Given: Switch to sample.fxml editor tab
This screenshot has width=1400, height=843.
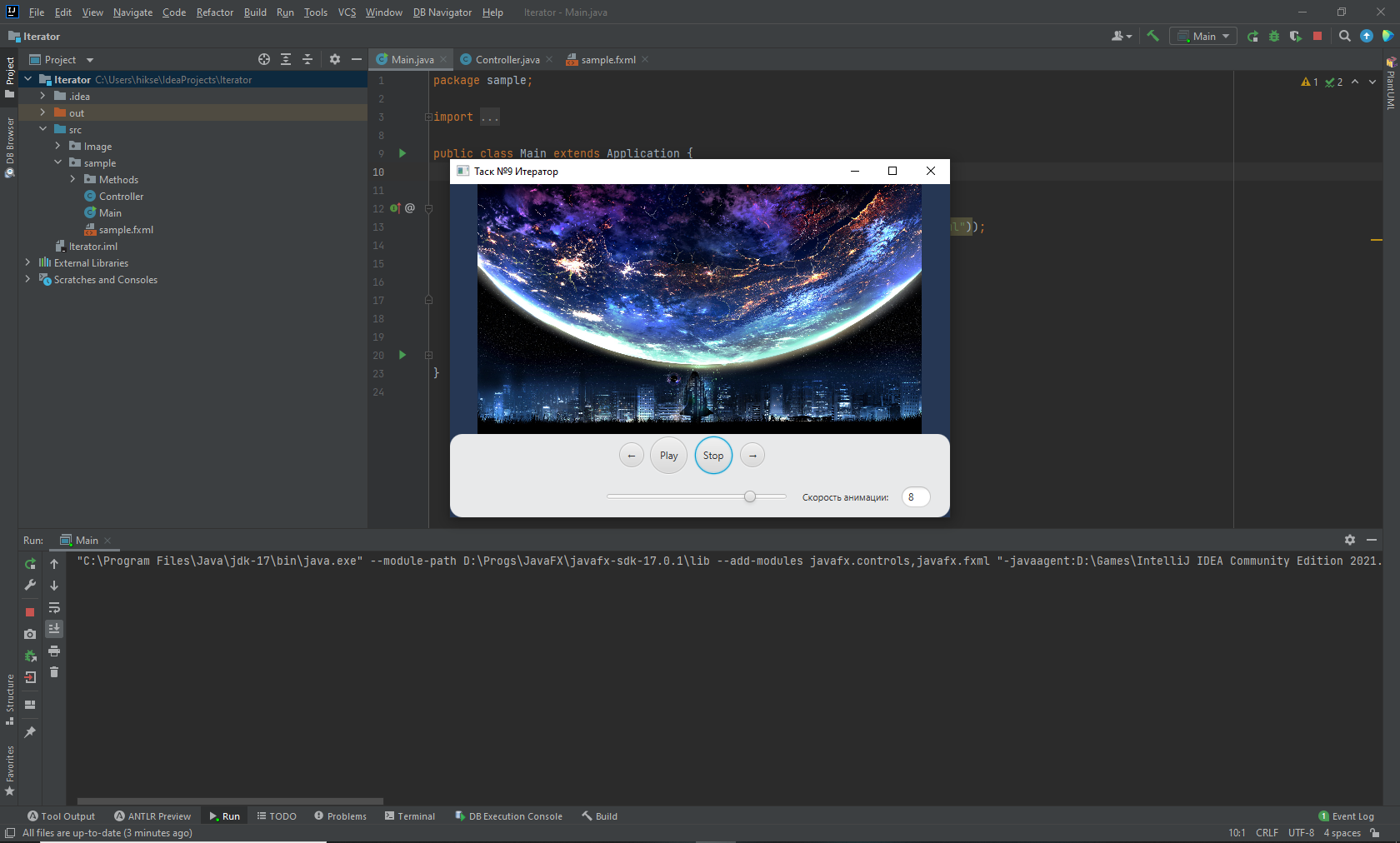Looking at the screenshot, I should (x=607, y=59).
